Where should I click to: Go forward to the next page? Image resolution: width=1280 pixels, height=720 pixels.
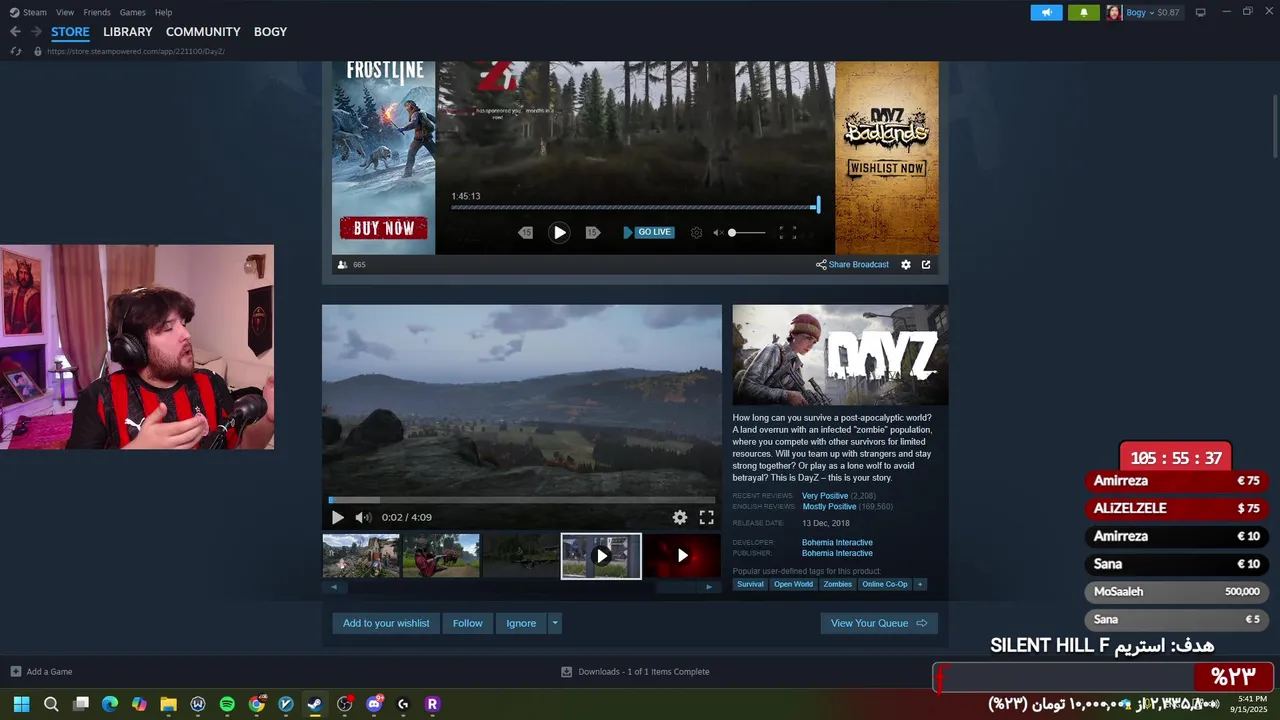pyautogui.click(x=36, y=32)
